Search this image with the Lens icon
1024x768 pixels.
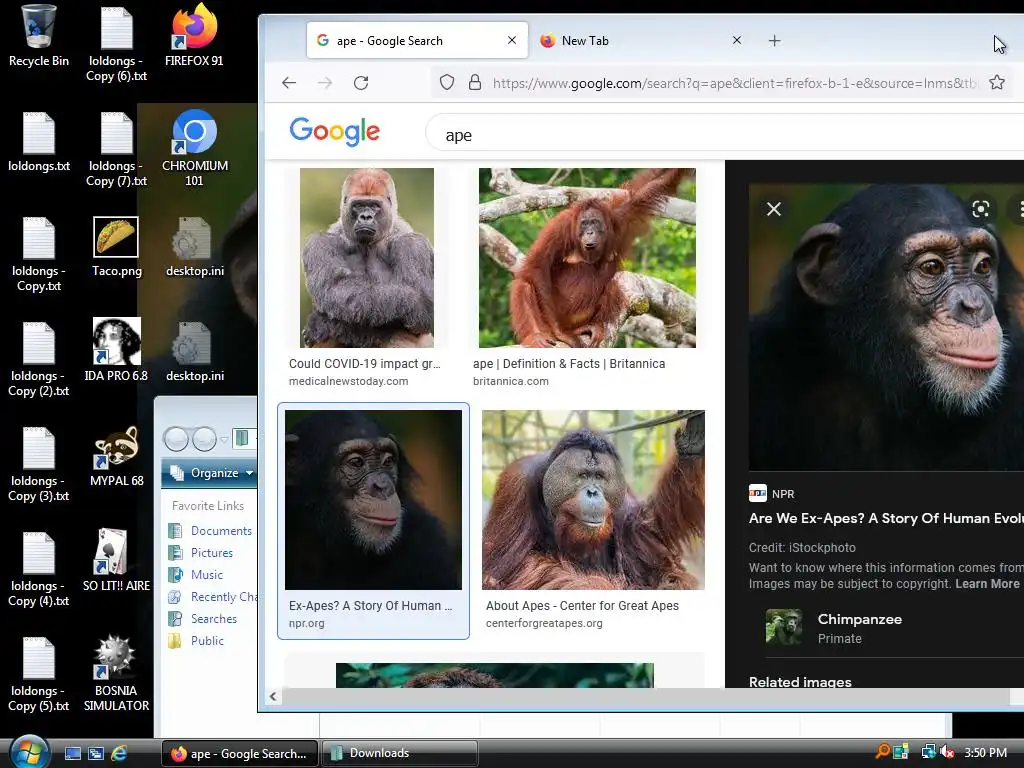(980, 209)
